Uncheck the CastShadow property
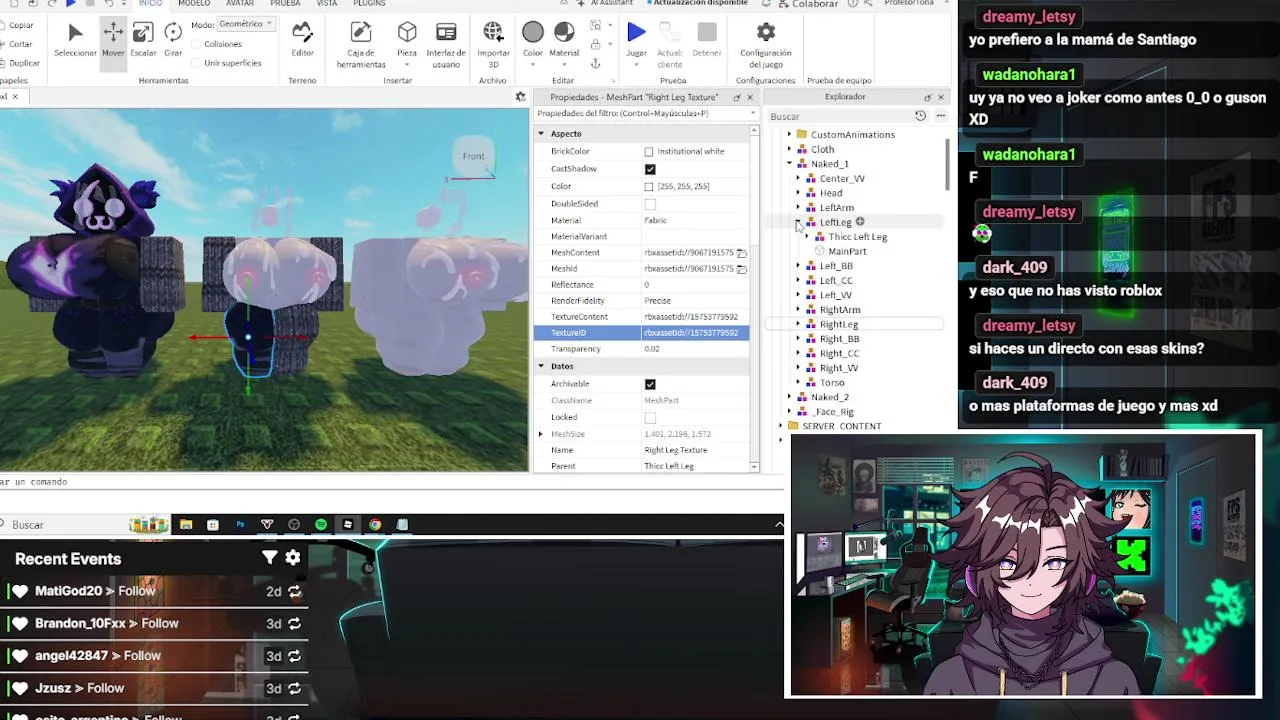This screenshot has height=720, width=1280. click(x=650, y=169)
